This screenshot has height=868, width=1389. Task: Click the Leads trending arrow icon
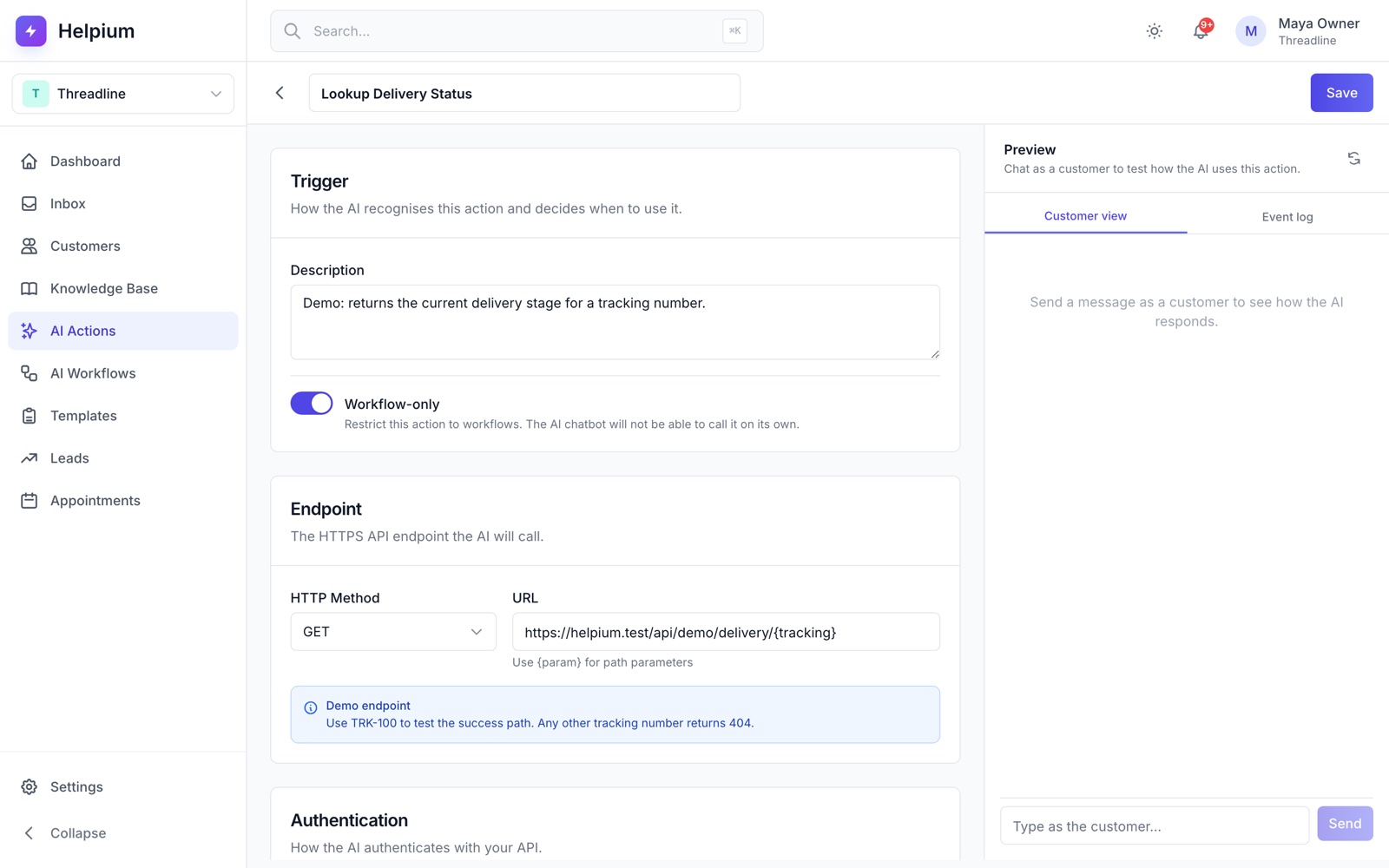[x=30, y=458]
